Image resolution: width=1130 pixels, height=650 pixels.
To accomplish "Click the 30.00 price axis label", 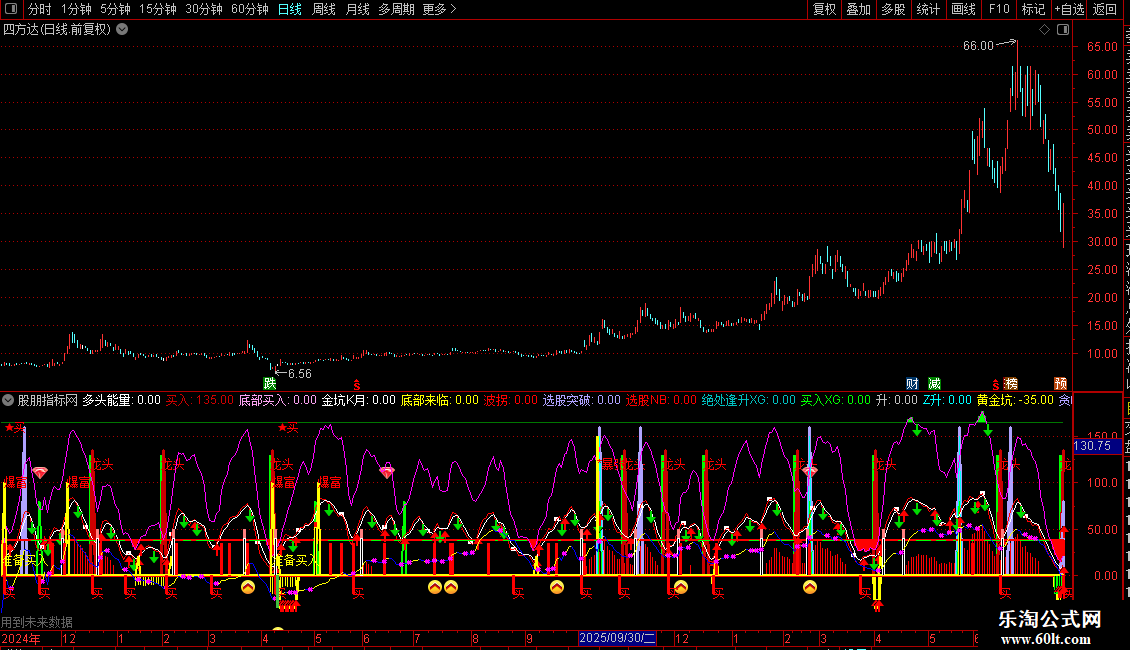I will click(1102, 242).
